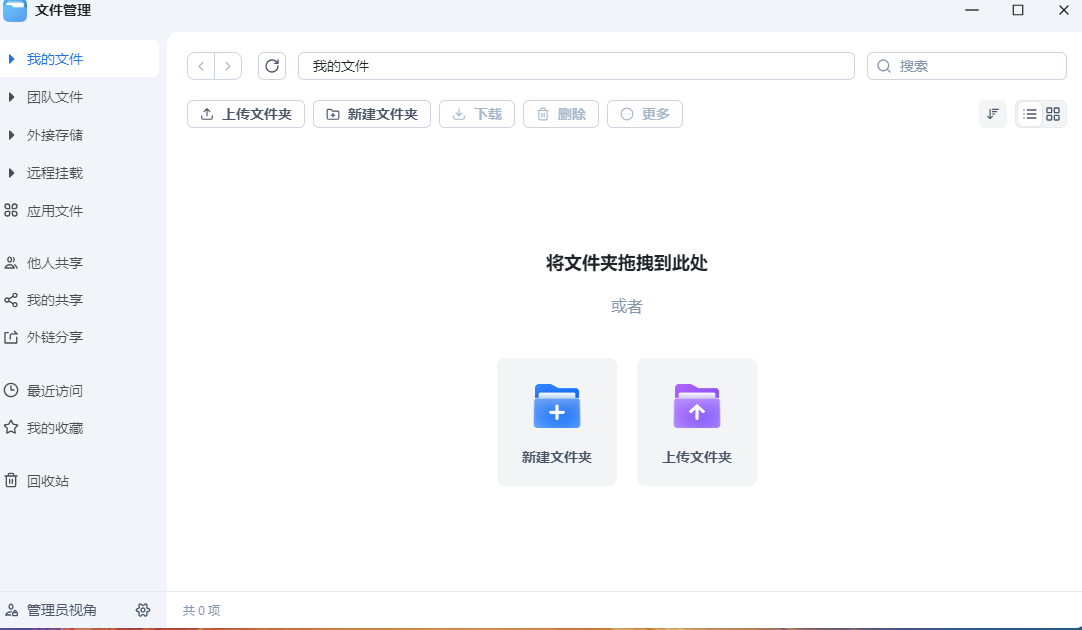The image size is (1082, 630).
Task: Click the 我的文件 path address bar
Action: coord(576,66)
